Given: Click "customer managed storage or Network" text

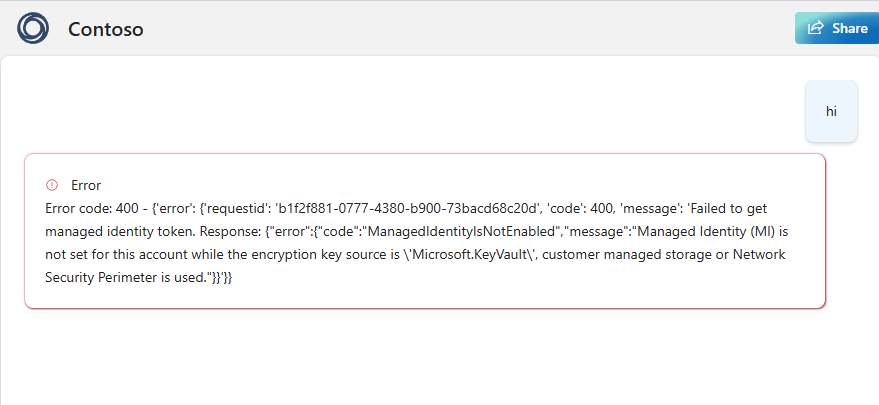Looking at the screenshot, I should 664,255.
